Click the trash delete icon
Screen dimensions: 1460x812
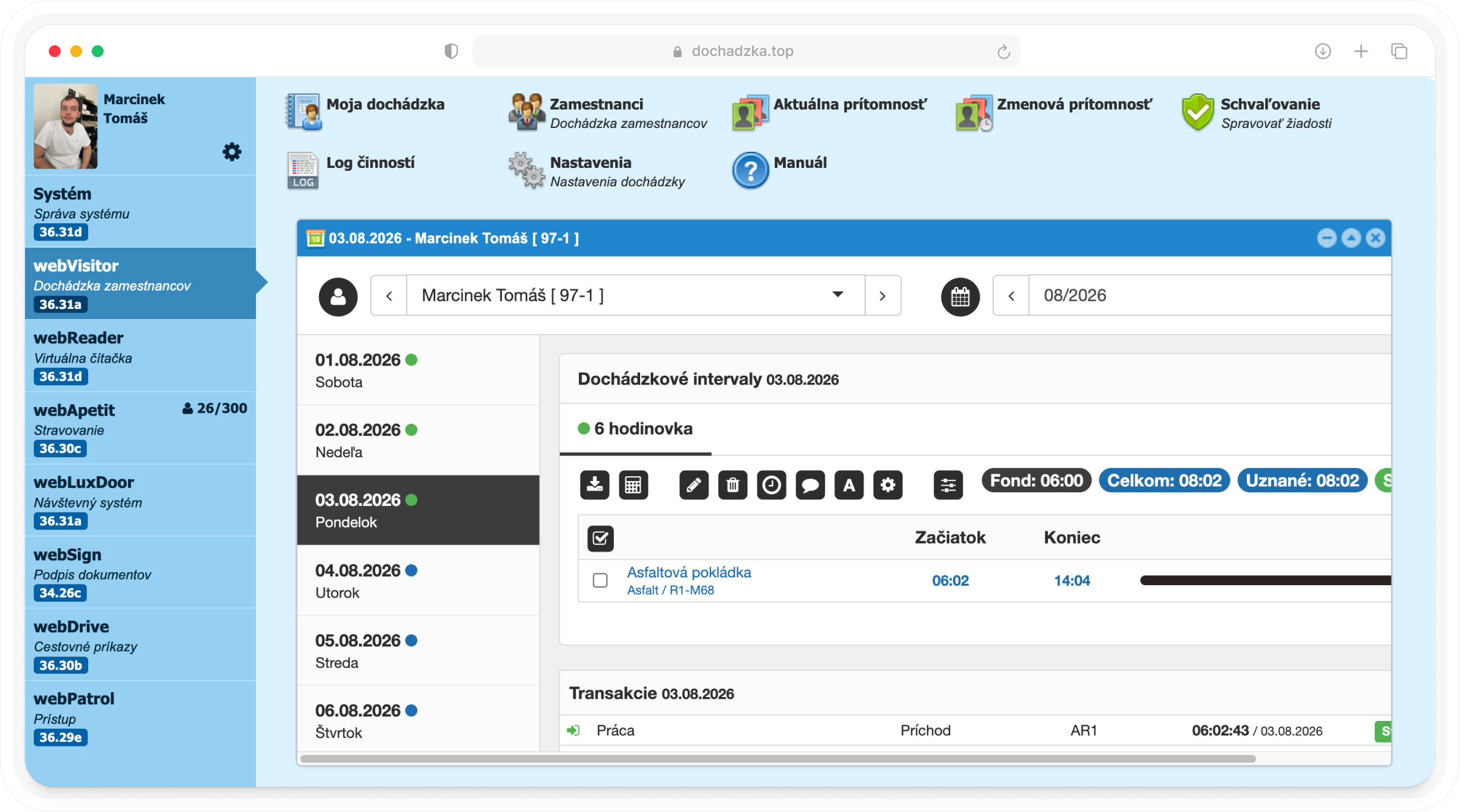coord(732,485)
